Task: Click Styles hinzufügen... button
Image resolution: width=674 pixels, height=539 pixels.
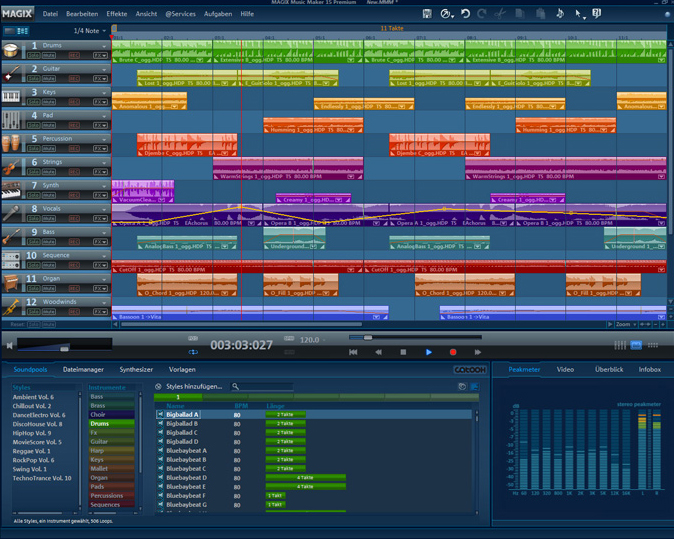Action: 194,386
